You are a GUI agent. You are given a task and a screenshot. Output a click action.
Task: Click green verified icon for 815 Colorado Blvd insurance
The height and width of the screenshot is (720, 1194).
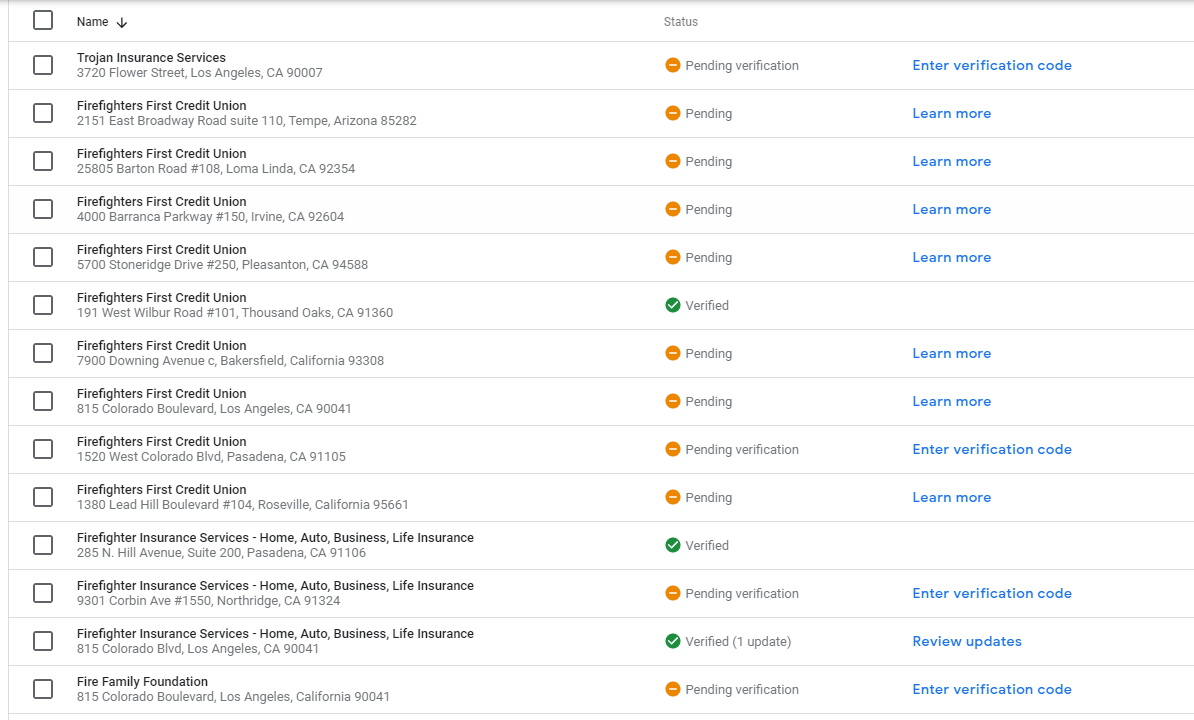coord(672,641)
